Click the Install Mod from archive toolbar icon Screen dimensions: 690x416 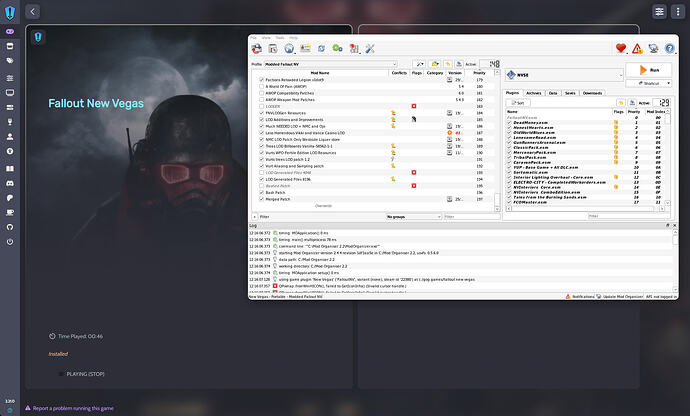click(273, 48)
